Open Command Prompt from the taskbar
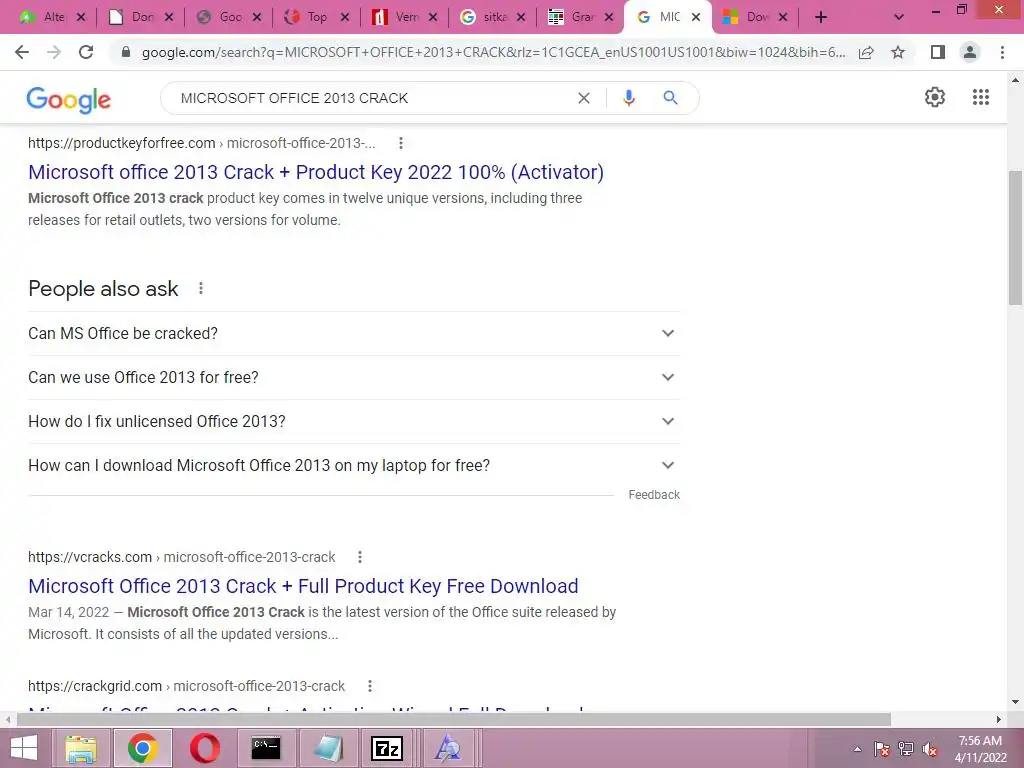This screenshot has height=768, width=1024. [x=266, y=748]
